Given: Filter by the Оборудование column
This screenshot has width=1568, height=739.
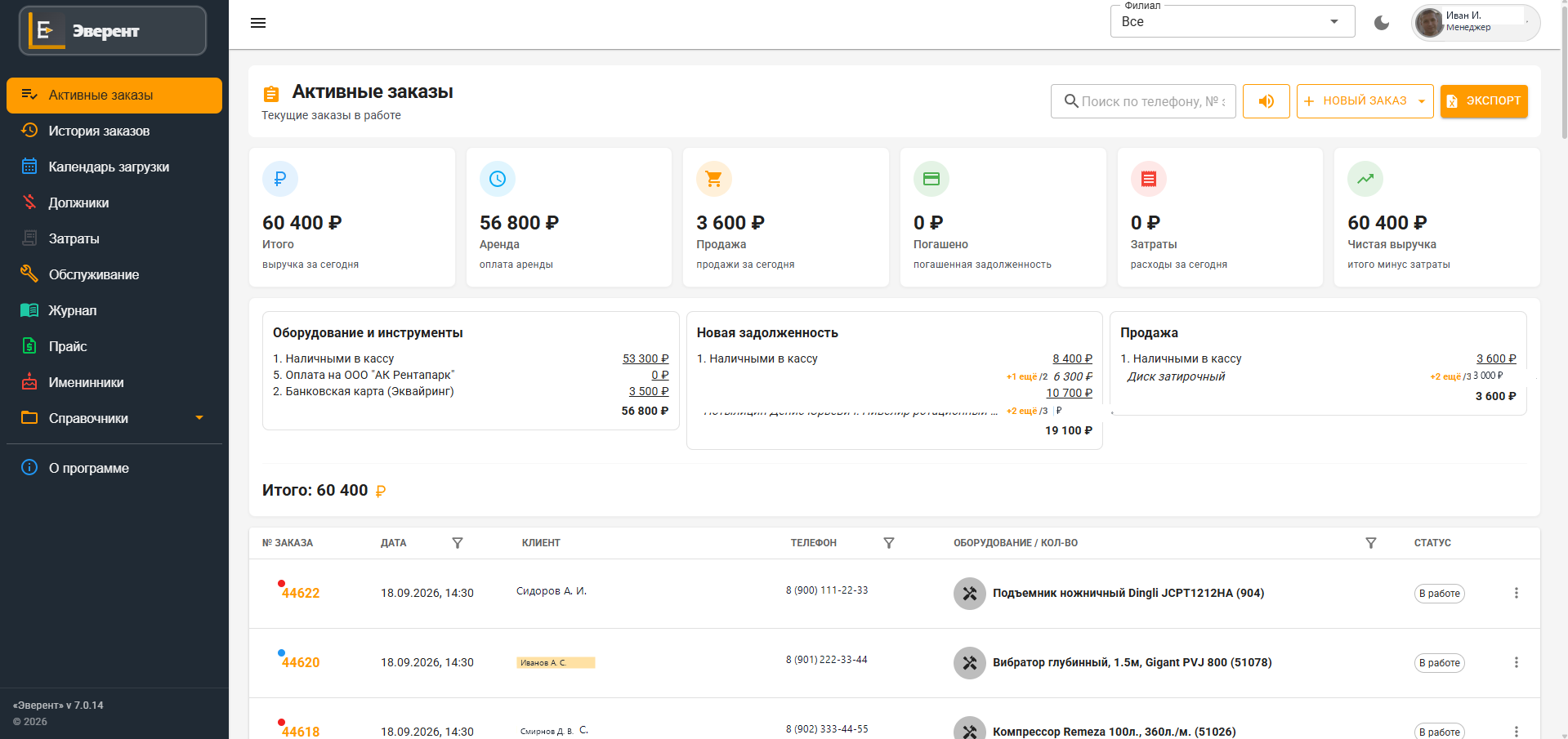Looking at the screenshot, I should (1371, 543).
